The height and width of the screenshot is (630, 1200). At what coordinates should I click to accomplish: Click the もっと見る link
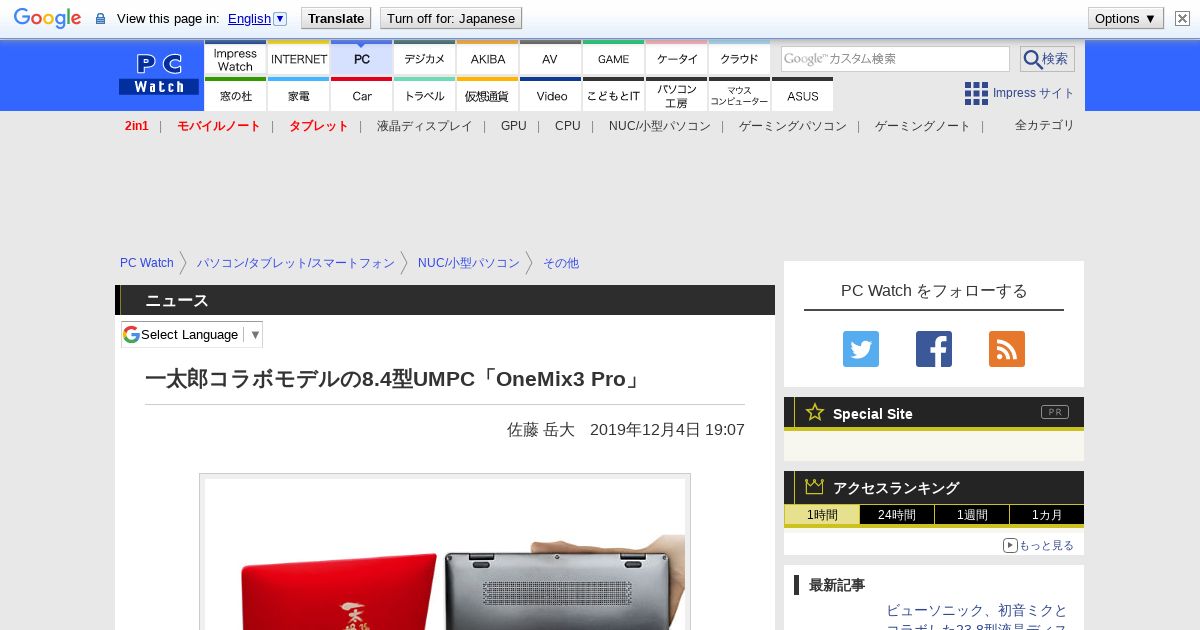coord(1038,545)
